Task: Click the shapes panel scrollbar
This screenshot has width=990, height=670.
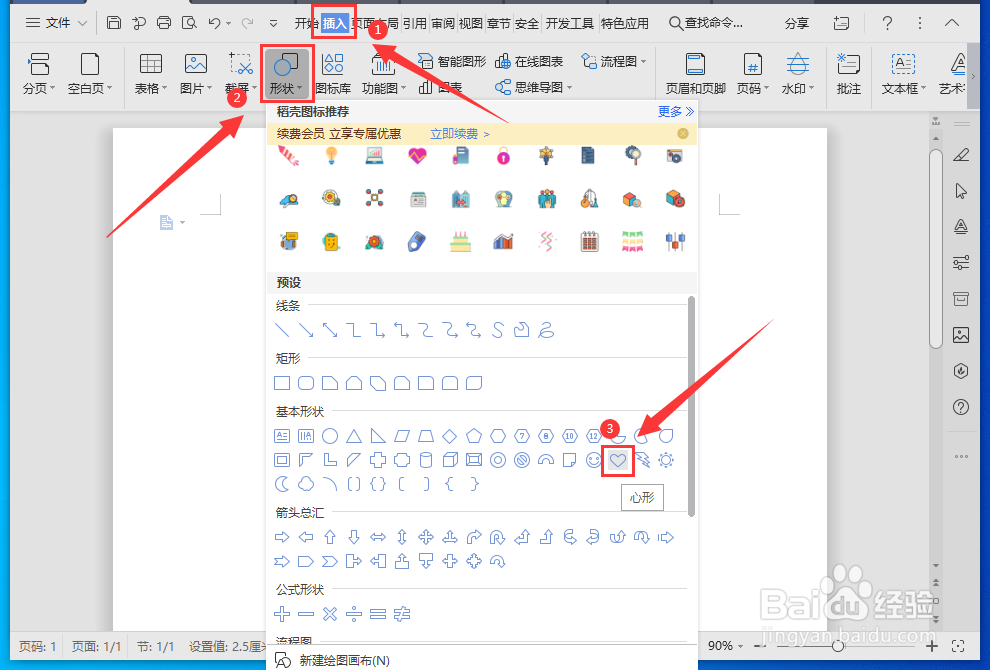Action: pos(691,406)
